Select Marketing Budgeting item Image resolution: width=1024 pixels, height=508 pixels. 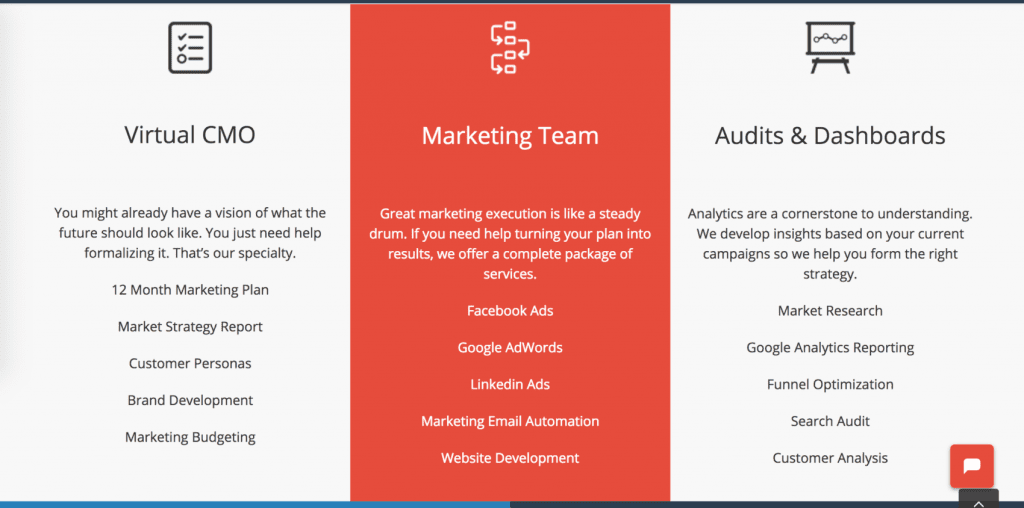[x=190, y=437]
